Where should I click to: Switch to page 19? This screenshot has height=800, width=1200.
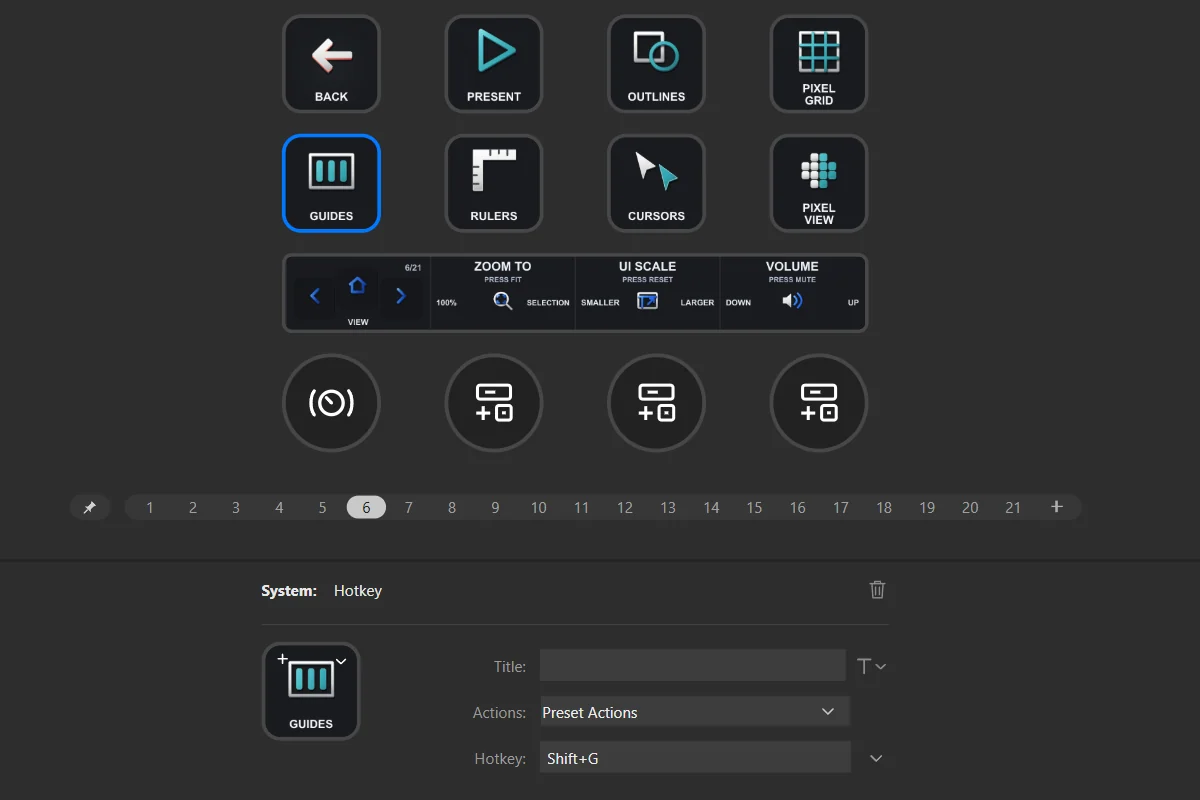(927, 508)
